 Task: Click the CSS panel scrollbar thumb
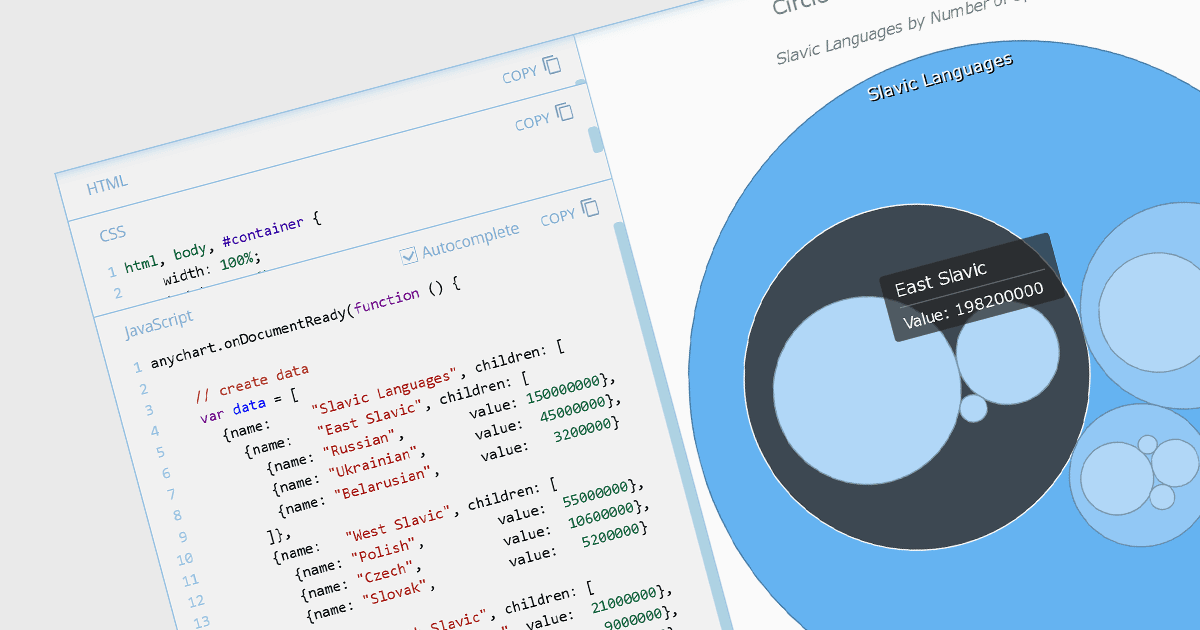click(596, 139)
